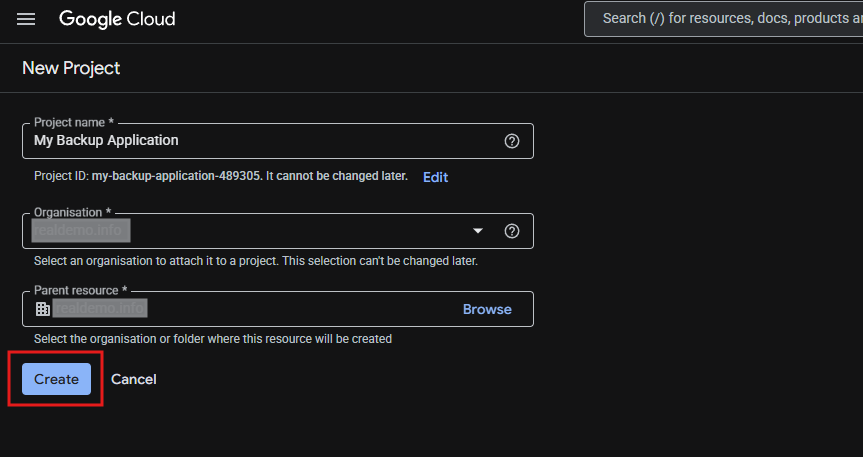The image size is (863, 457).
Task: Click the 'Select the organisation or folder' hint text
Action: point(213,339)
